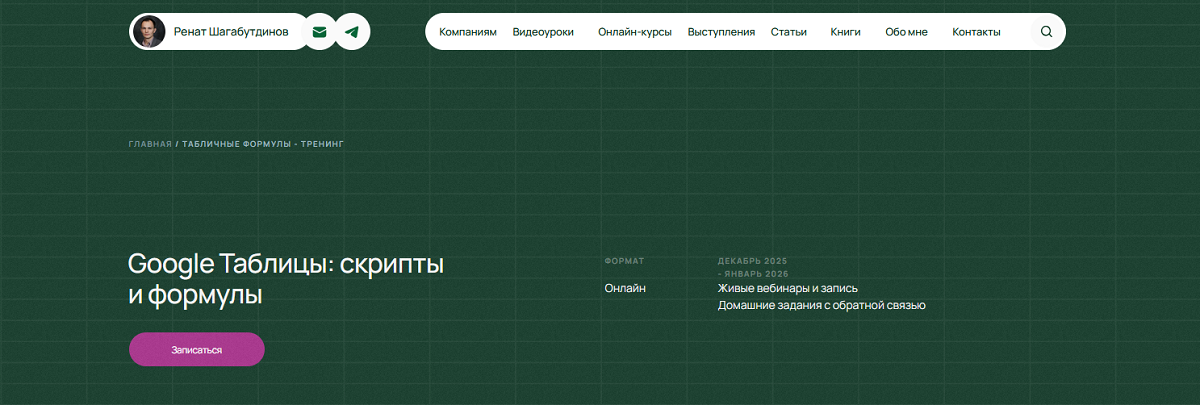Viewport: 1200px width, 405px height.
Task: Go to Контакты page
Action: pos(976,32)
